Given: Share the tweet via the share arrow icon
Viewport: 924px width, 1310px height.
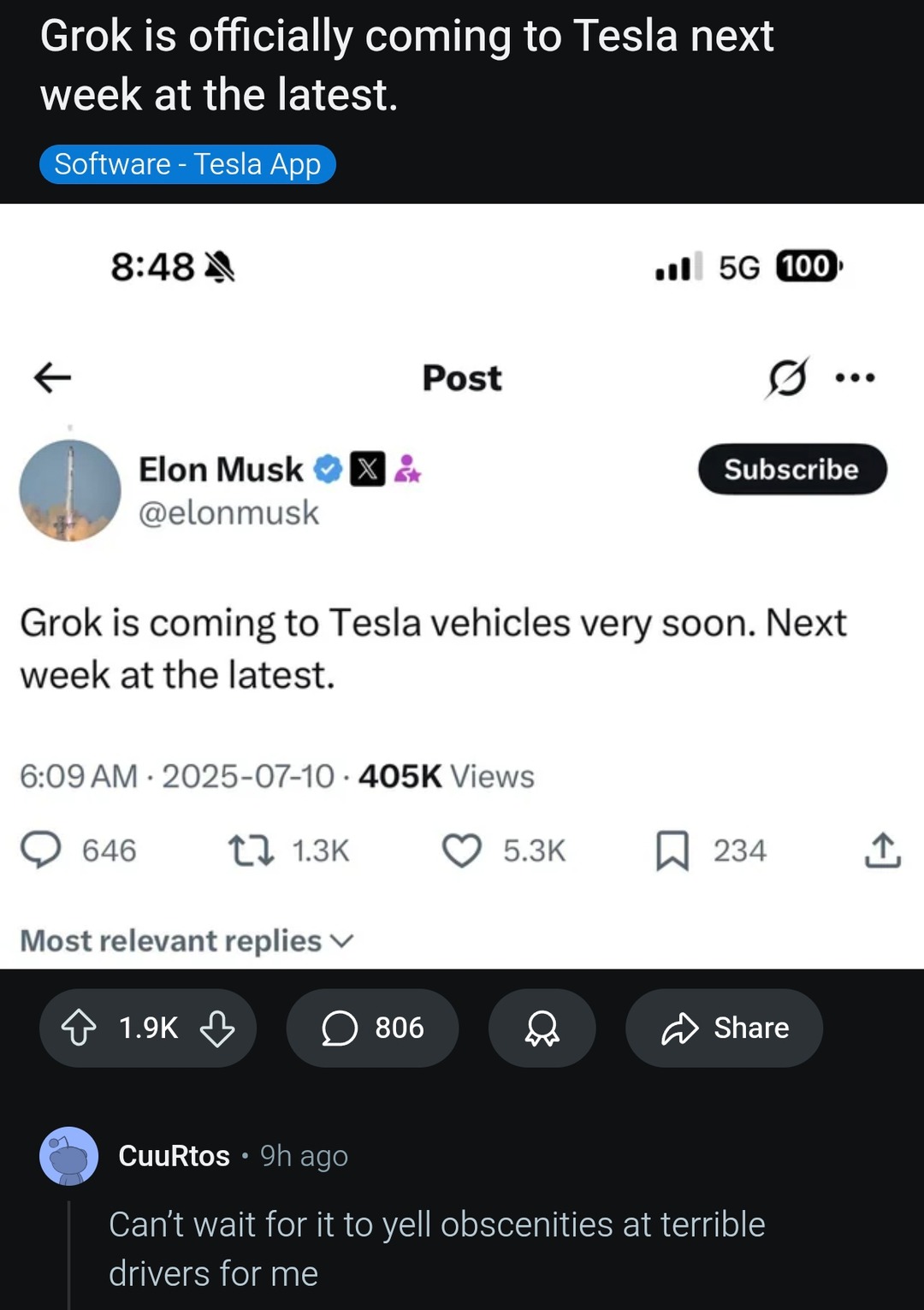Looking at the screenshot, I should 882,850.
